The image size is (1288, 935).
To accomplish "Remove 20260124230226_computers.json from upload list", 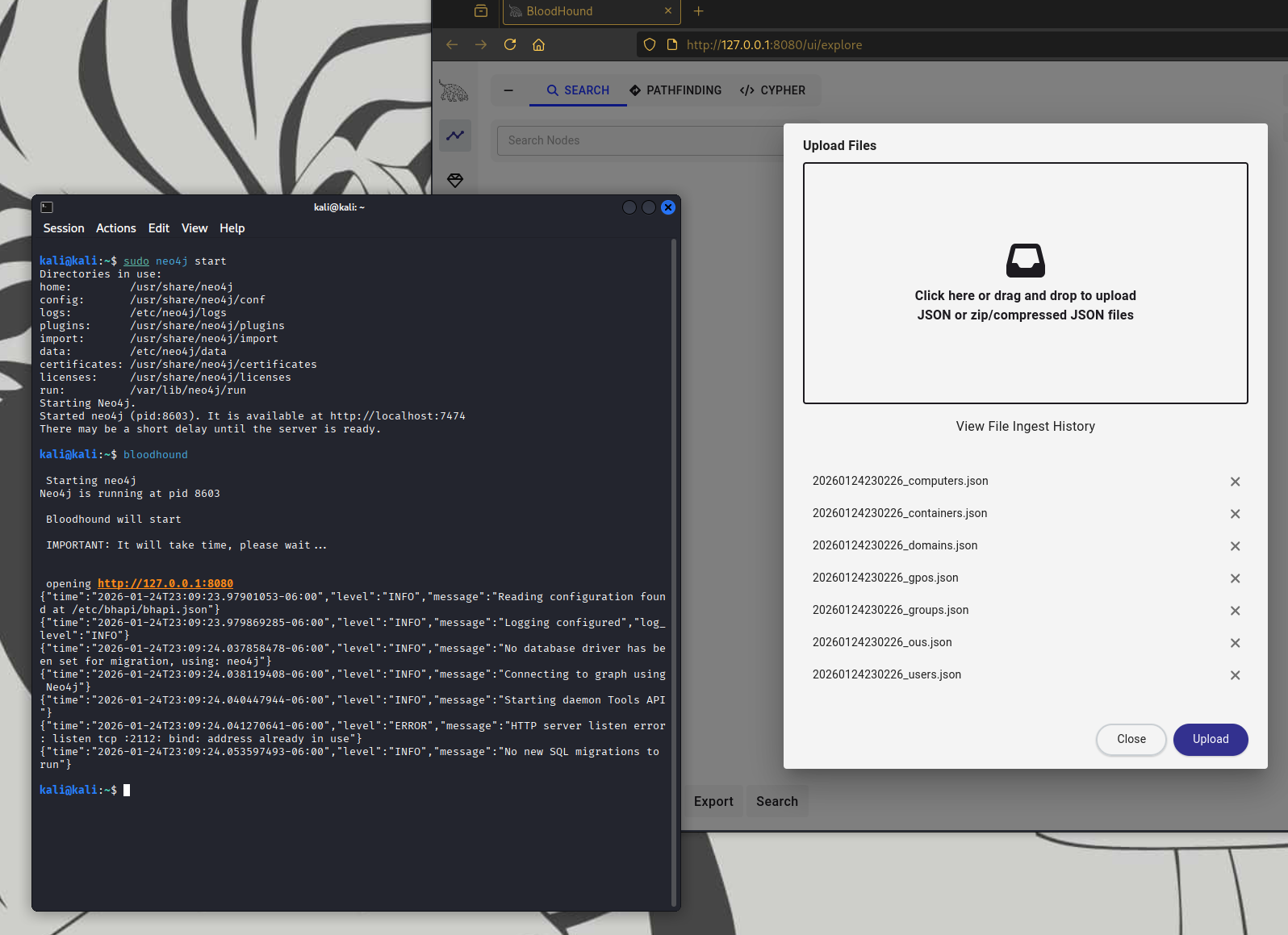I will tap(1235, 482).
